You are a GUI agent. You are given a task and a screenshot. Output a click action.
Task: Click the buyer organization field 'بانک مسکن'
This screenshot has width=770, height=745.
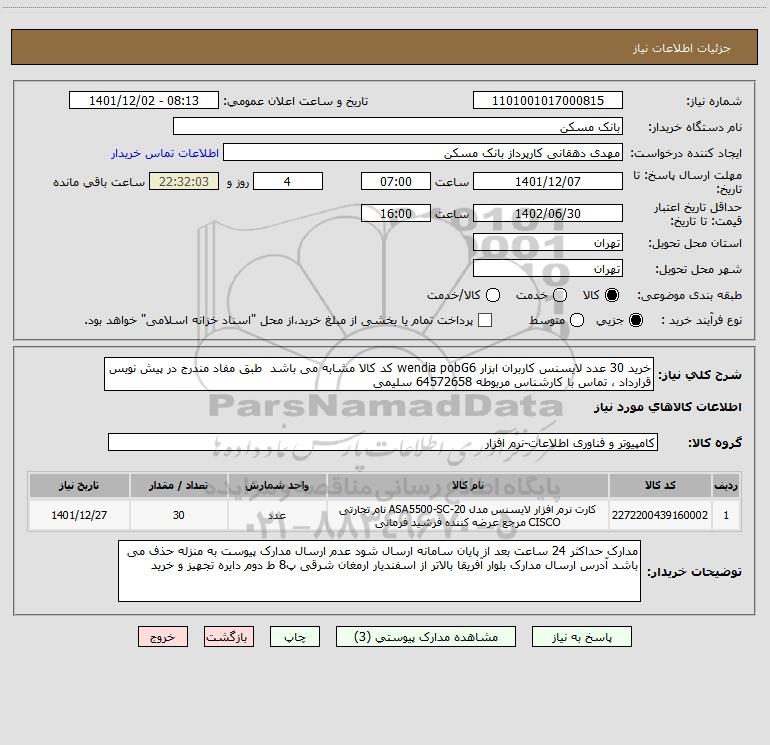[x=398, y=127]
